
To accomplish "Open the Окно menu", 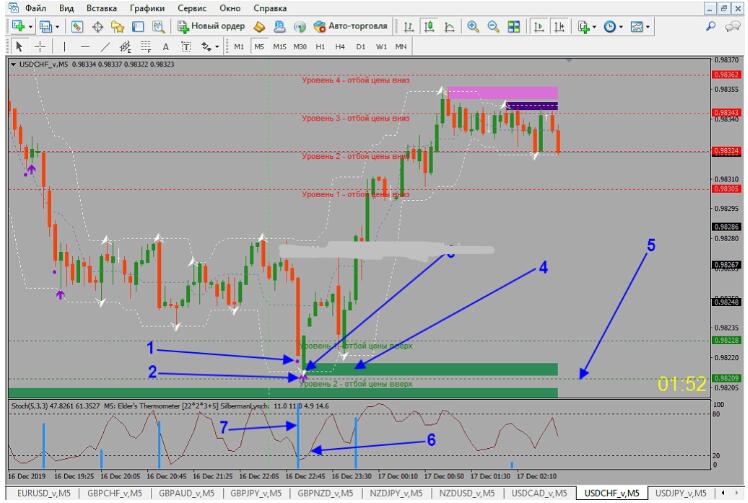I will point(229,8).
